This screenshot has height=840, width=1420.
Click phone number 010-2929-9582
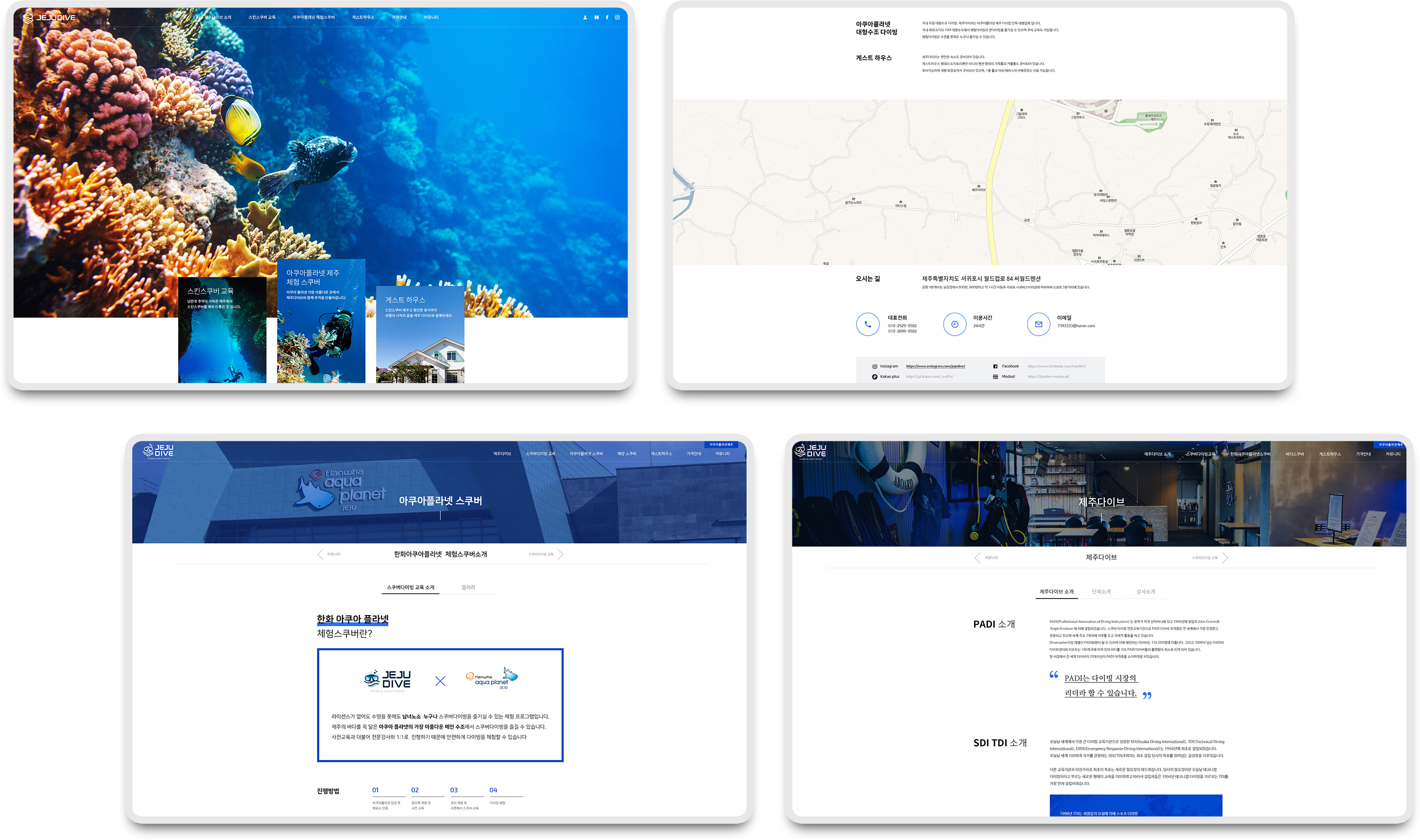902,326
